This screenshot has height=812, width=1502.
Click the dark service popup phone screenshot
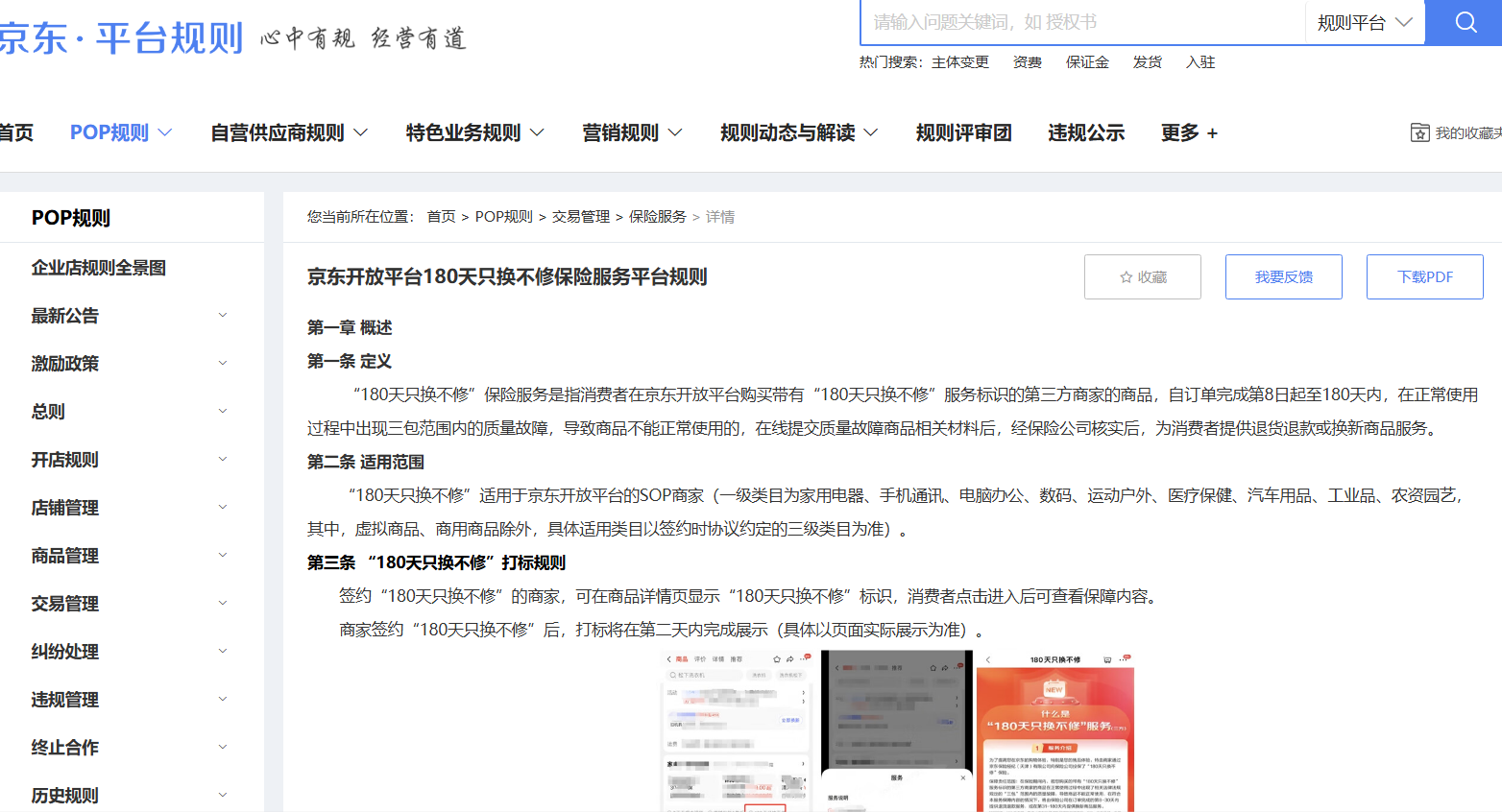pos(897,731)
